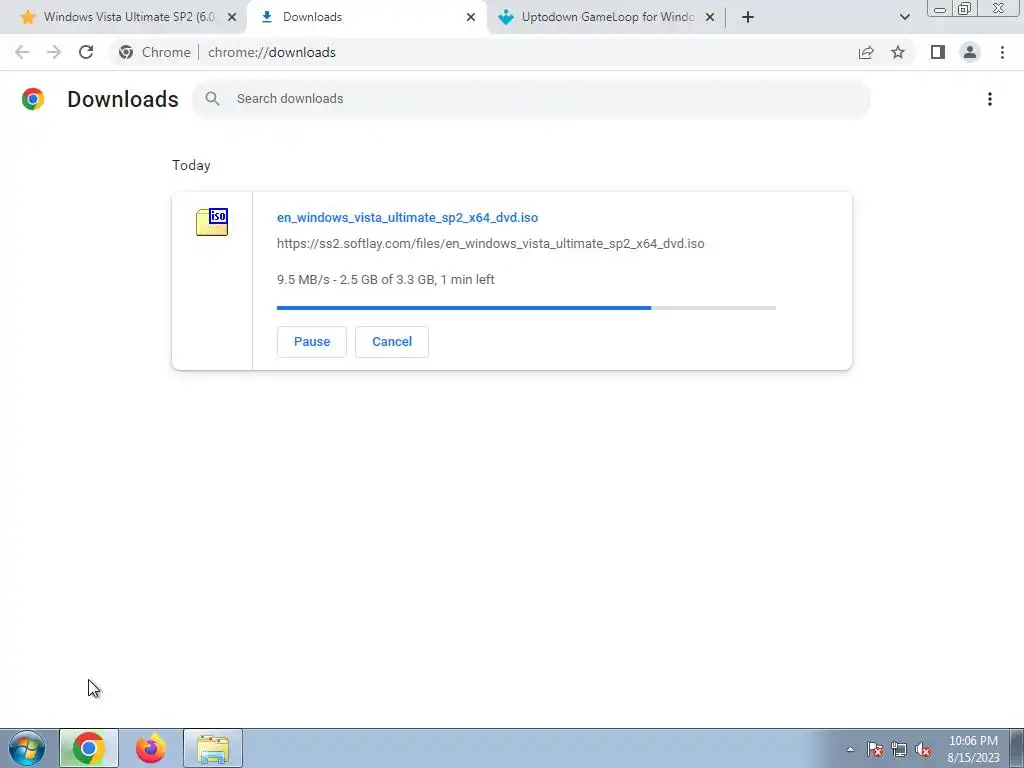This screenshot has width=1024, height=768.
Task: Select the Downloads tab
Action: point(367,17)
